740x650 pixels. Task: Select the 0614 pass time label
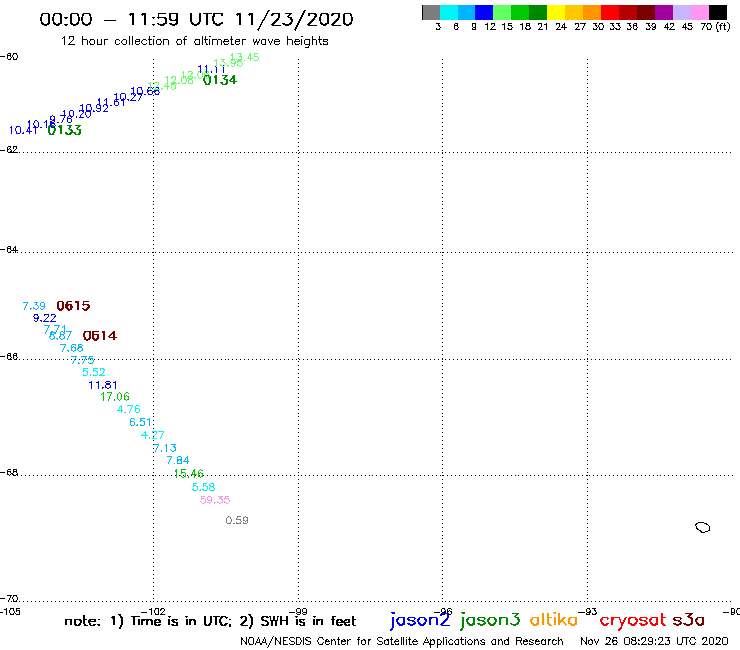click(100, 336)
